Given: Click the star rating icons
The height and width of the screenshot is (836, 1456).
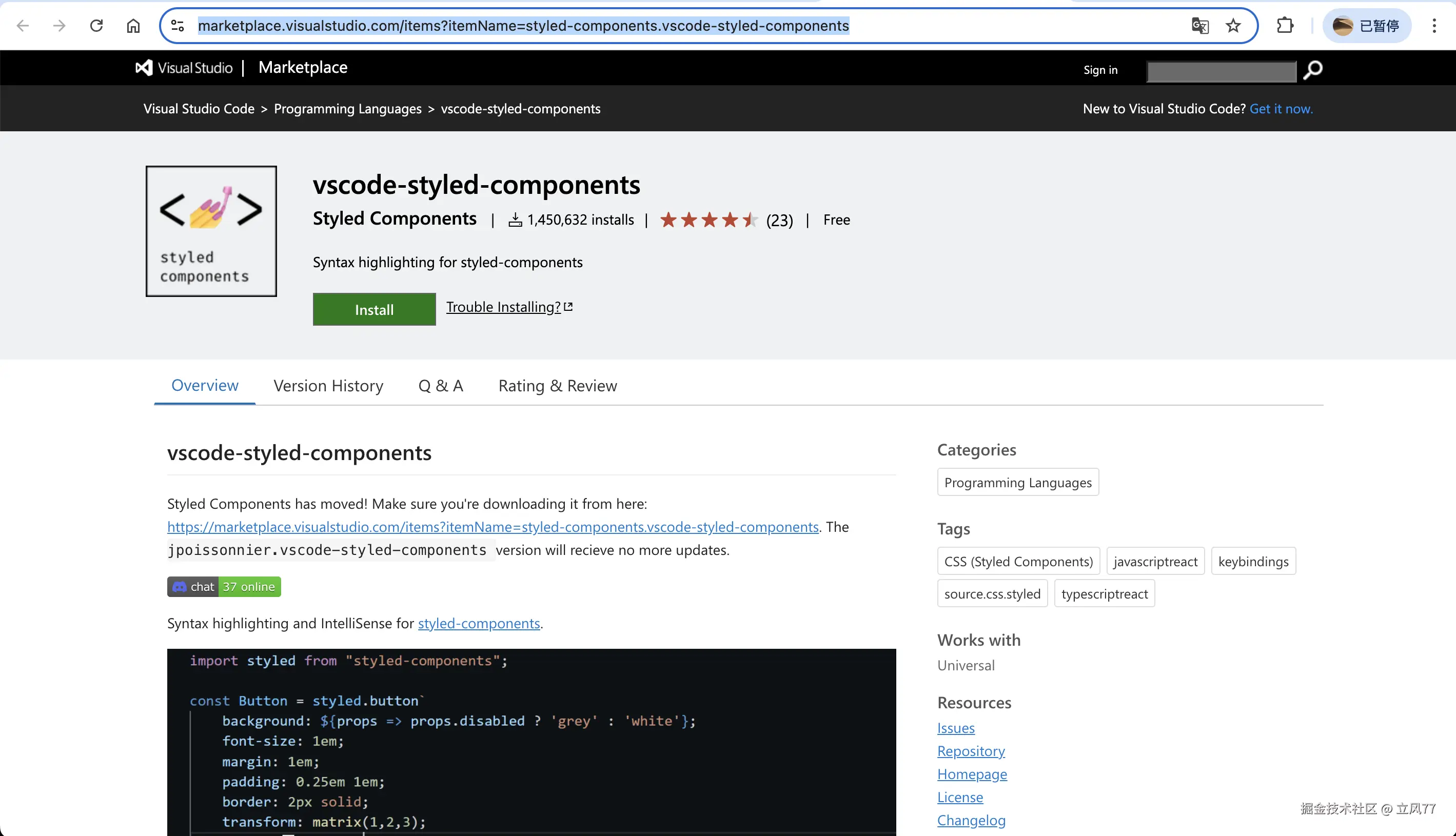Looking at the screenshot, I should tap(709, 220).
